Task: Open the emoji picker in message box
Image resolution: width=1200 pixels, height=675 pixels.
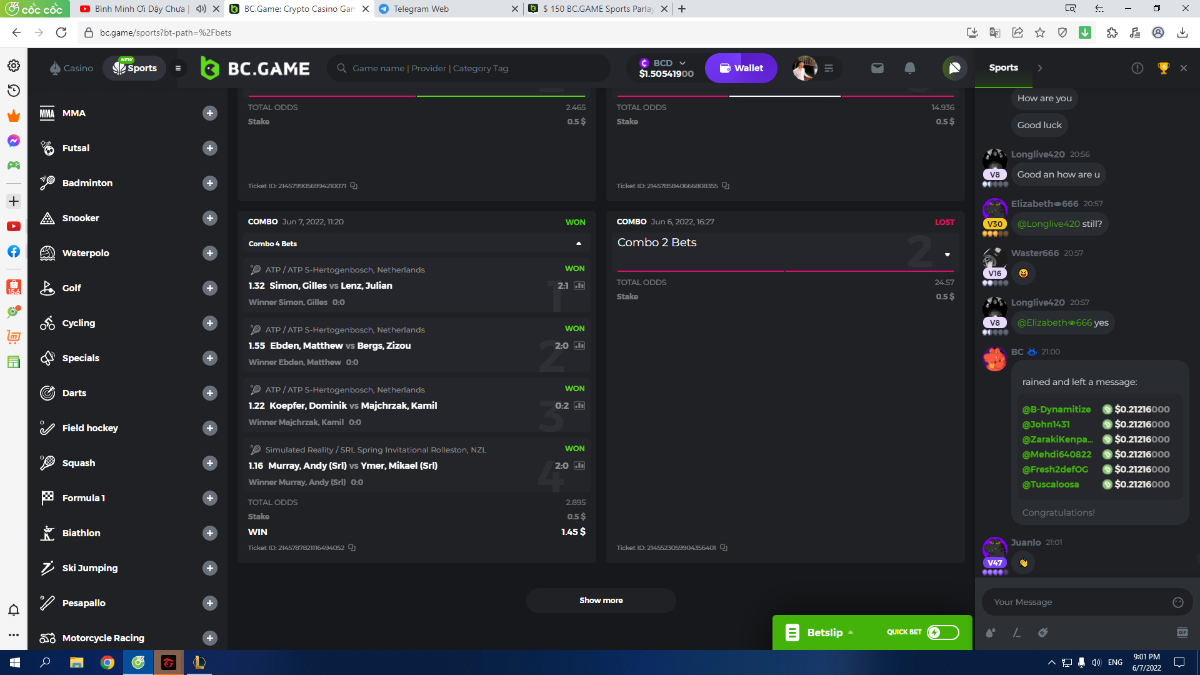Action: click(x=1177, y=602)
